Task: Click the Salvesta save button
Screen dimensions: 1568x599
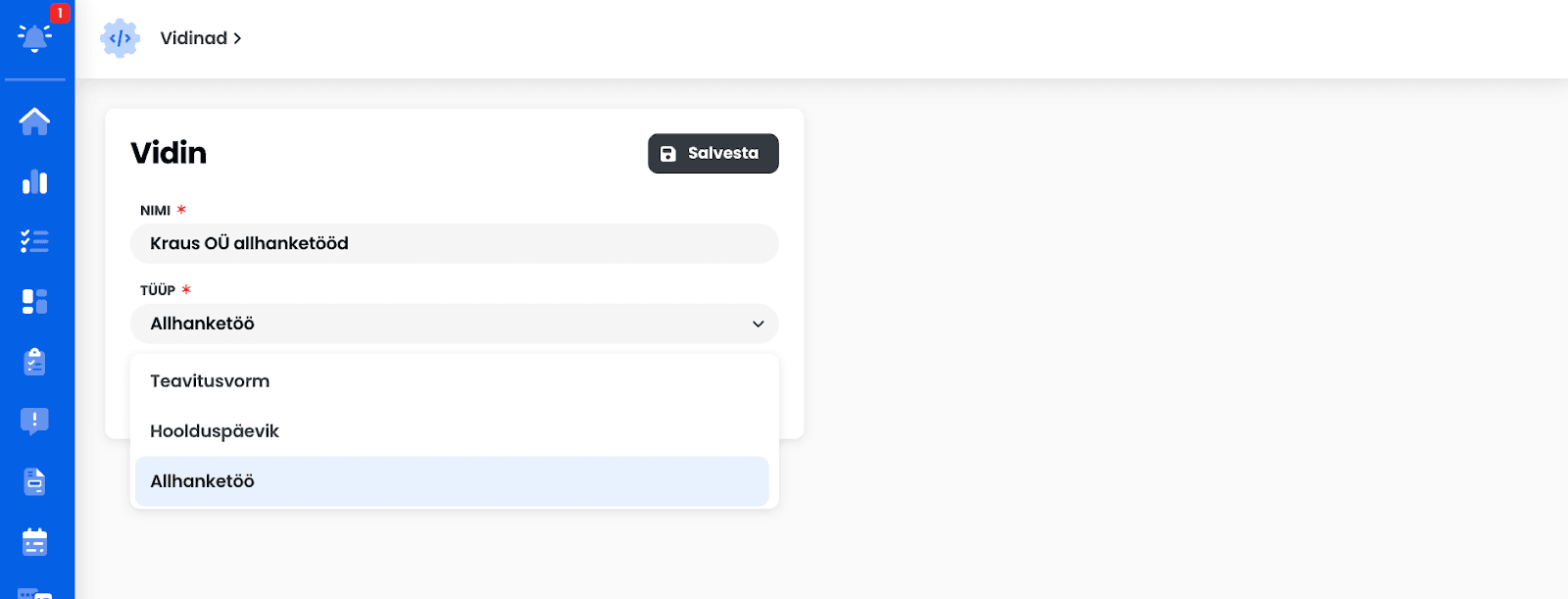Action: pos(713,153)
